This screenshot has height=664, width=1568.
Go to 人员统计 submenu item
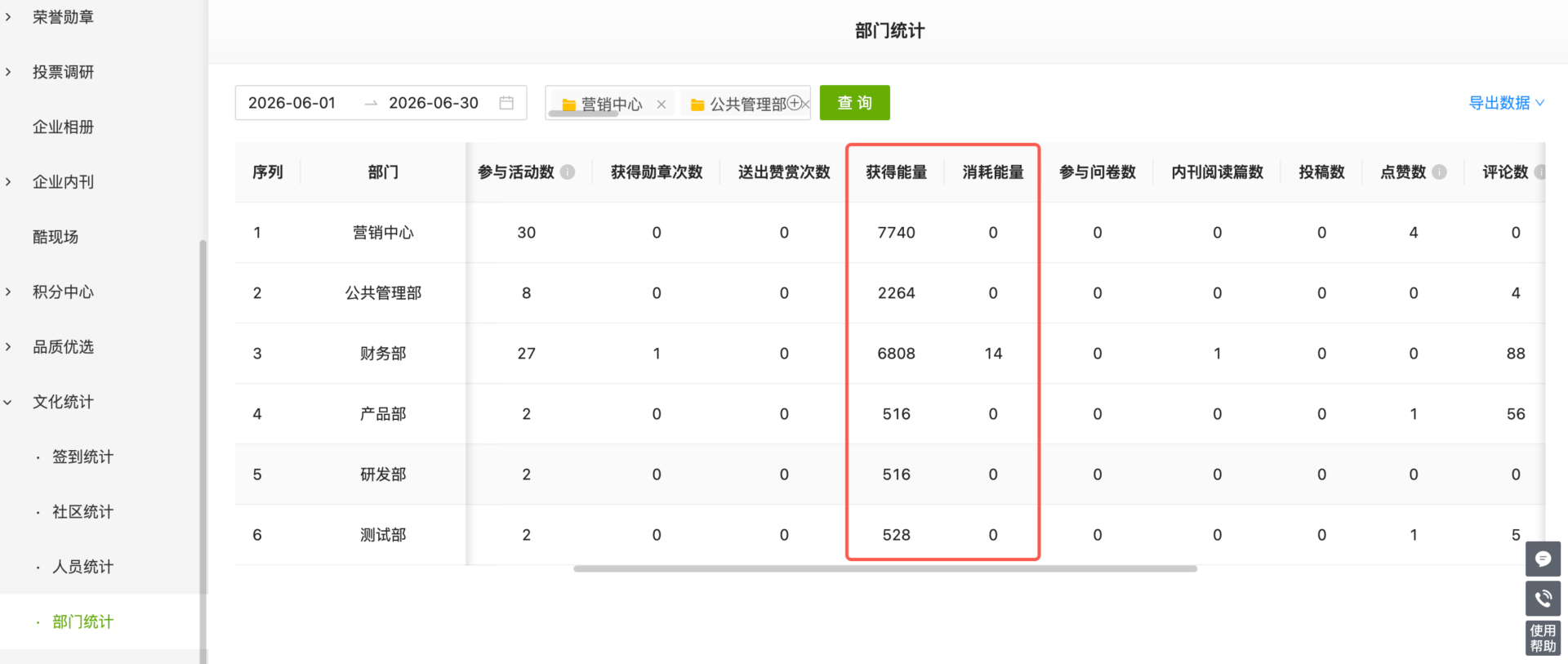pyautogui.click(x=82, y=567)
